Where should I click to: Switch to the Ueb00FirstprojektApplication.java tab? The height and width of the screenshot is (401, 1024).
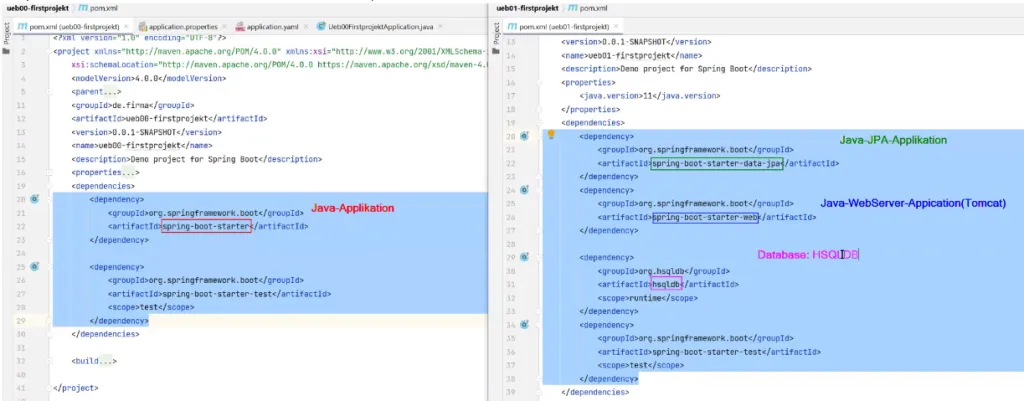pos(380,27)
